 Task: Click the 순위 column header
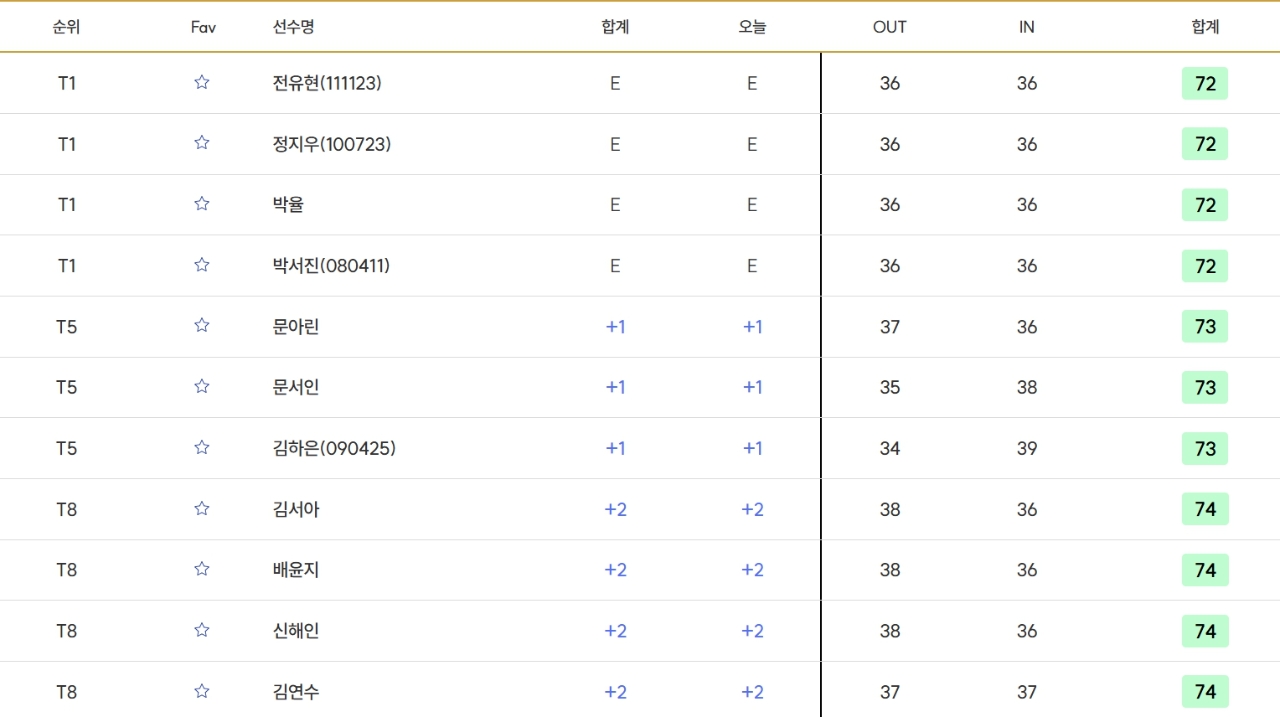[67, 27]
